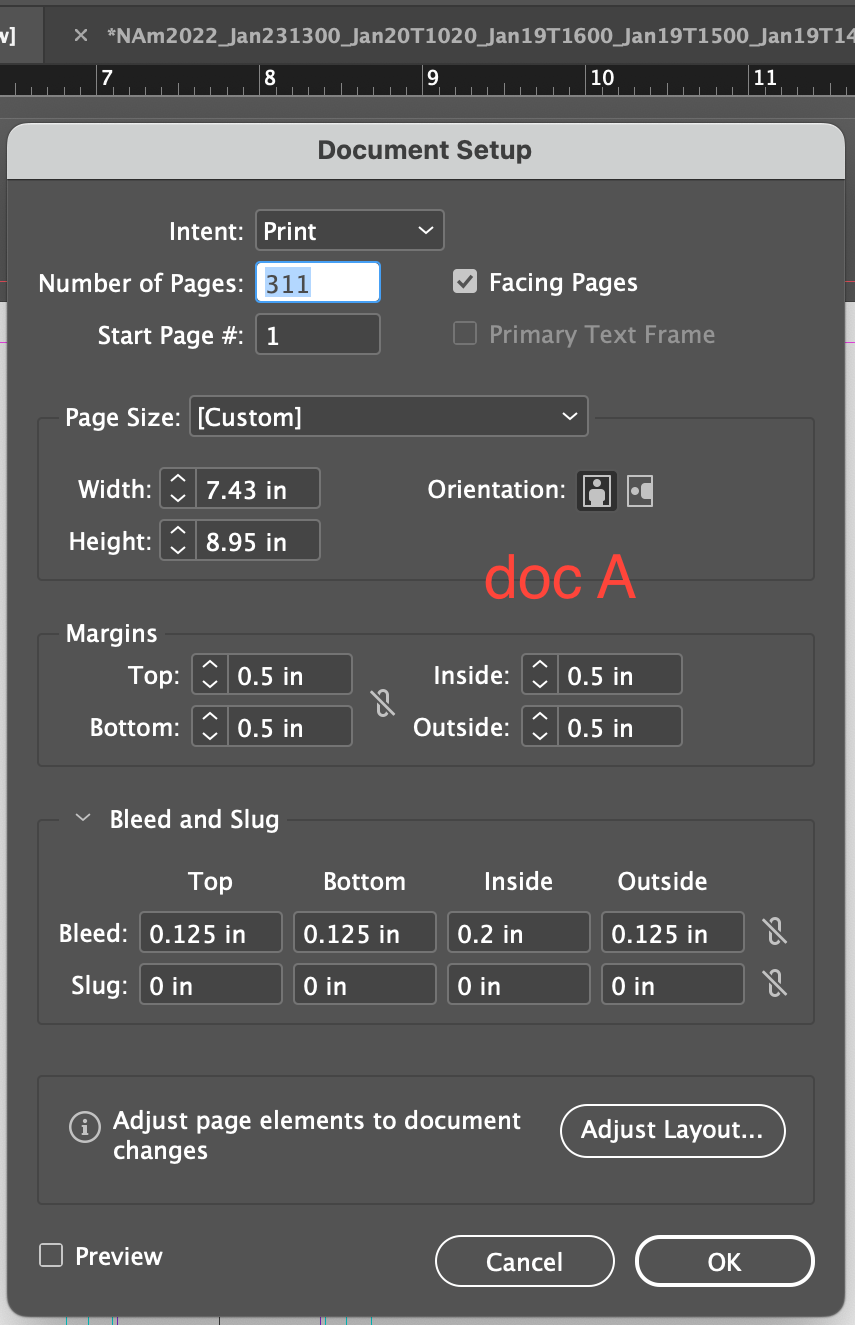The width and height of the screenshot is (855, 1325).
Task: Toggle the link icon next to Bleed values
Action: [x=774, y=931]
